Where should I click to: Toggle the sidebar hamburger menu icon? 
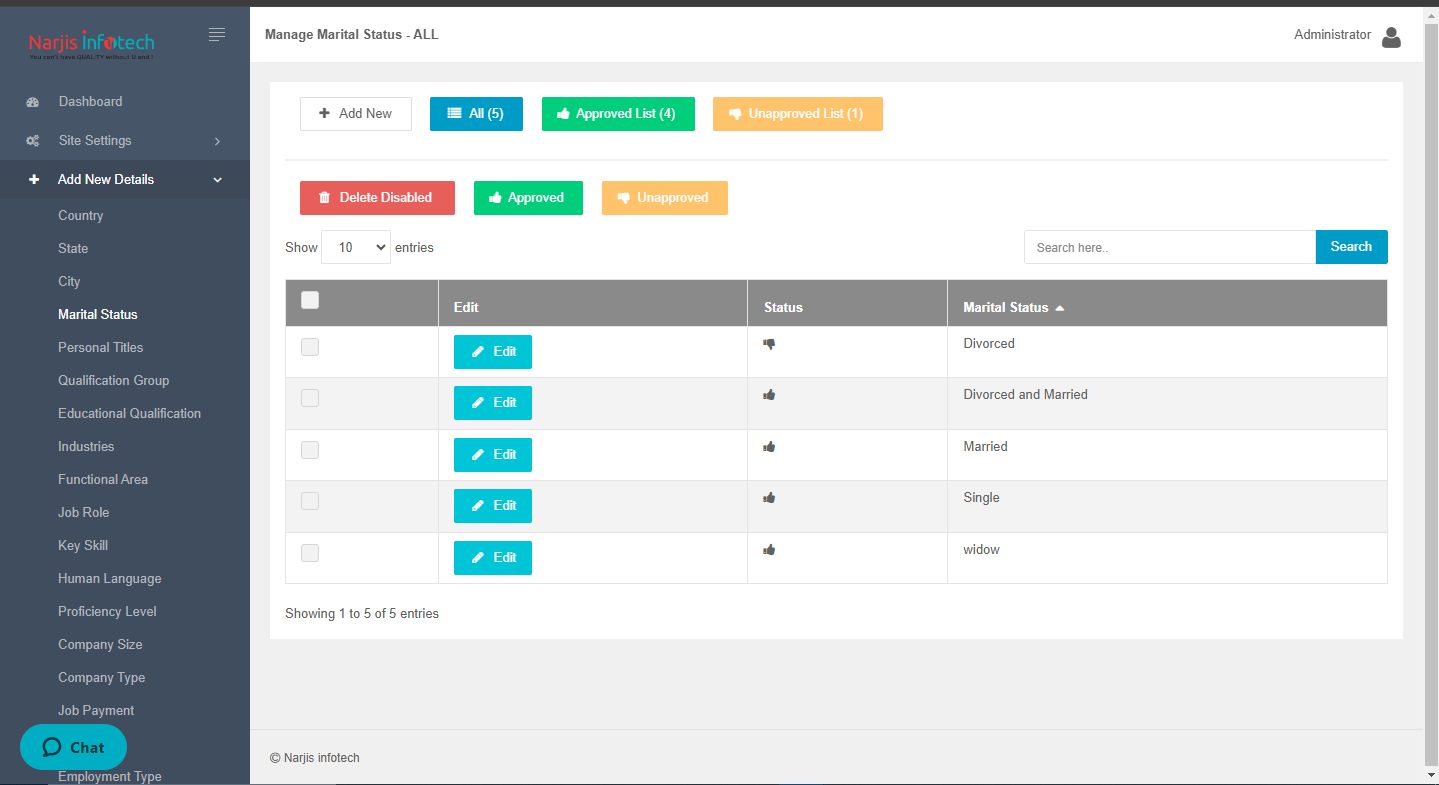pos(217,35)
